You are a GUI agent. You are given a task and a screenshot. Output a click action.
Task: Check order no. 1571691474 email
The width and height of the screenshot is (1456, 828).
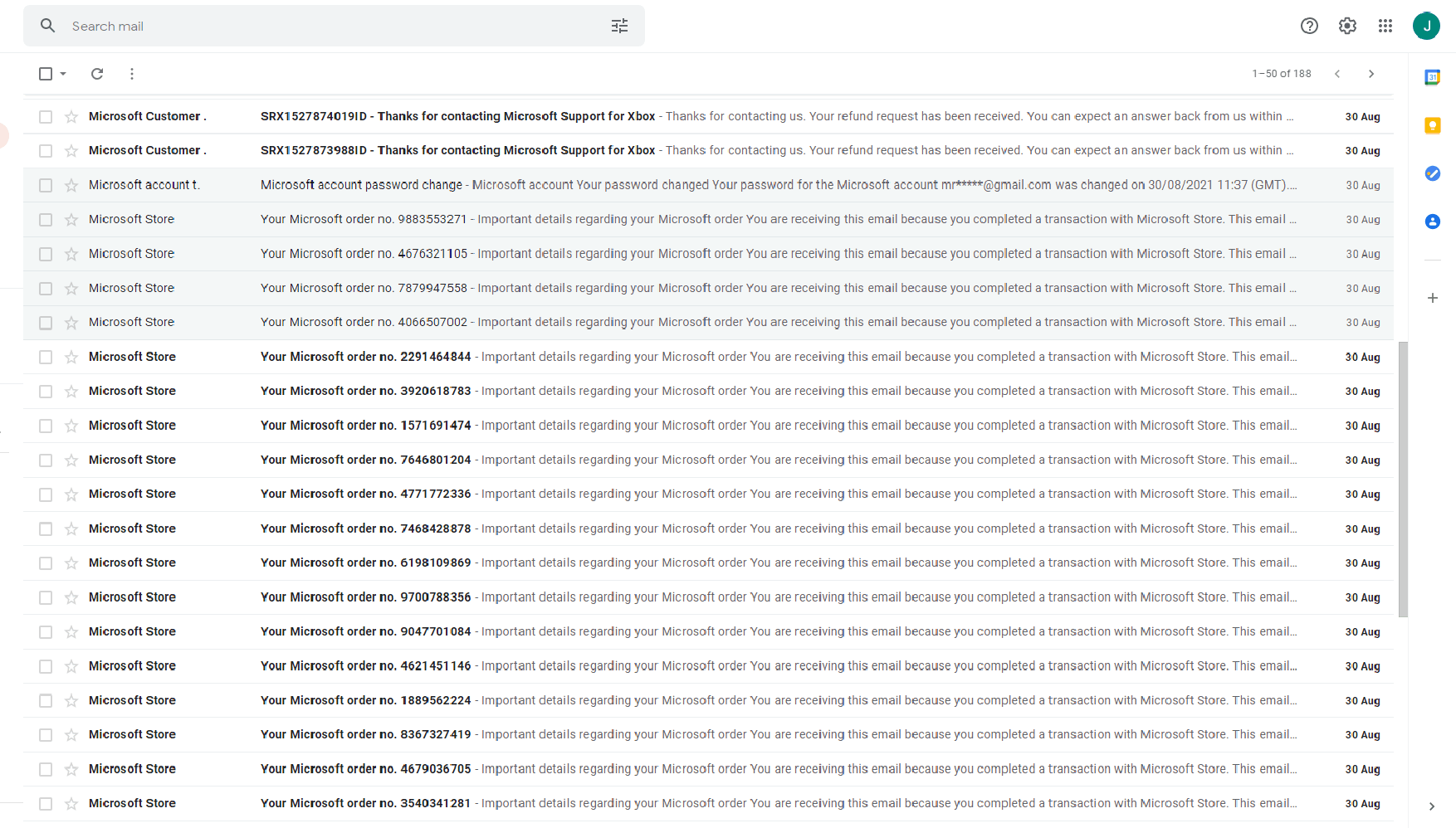coord(46,426)
